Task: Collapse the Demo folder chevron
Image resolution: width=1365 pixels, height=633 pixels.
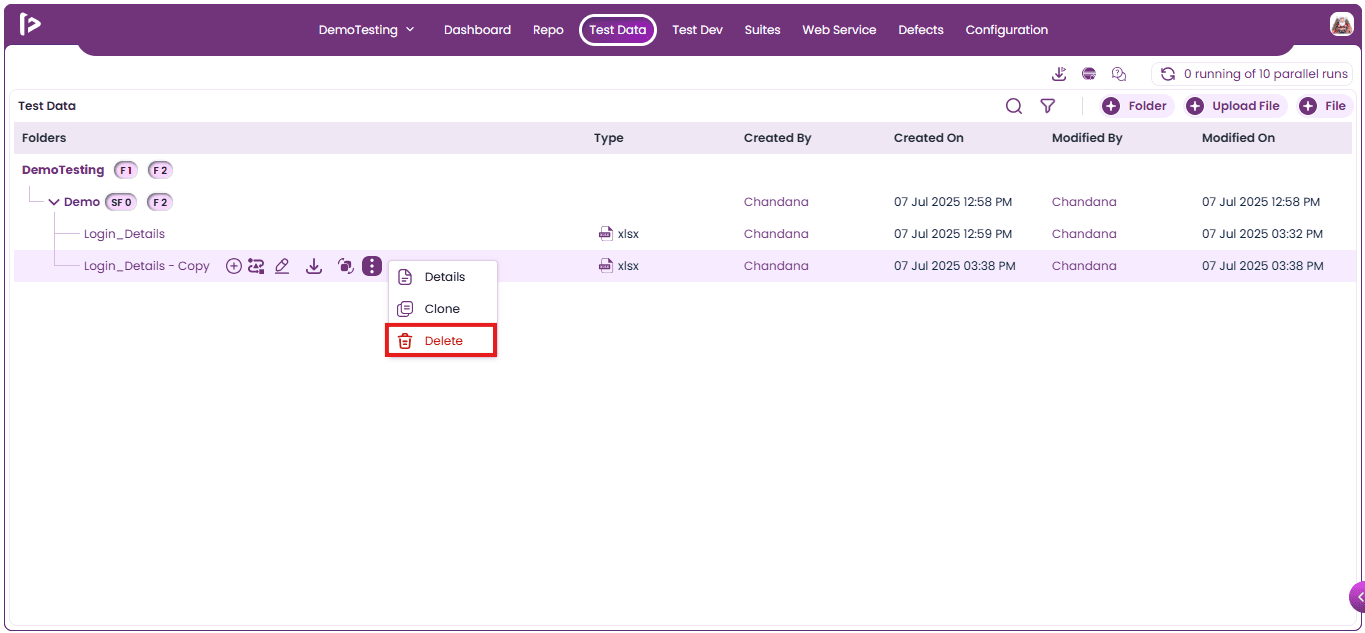Action: coord(54,202)
